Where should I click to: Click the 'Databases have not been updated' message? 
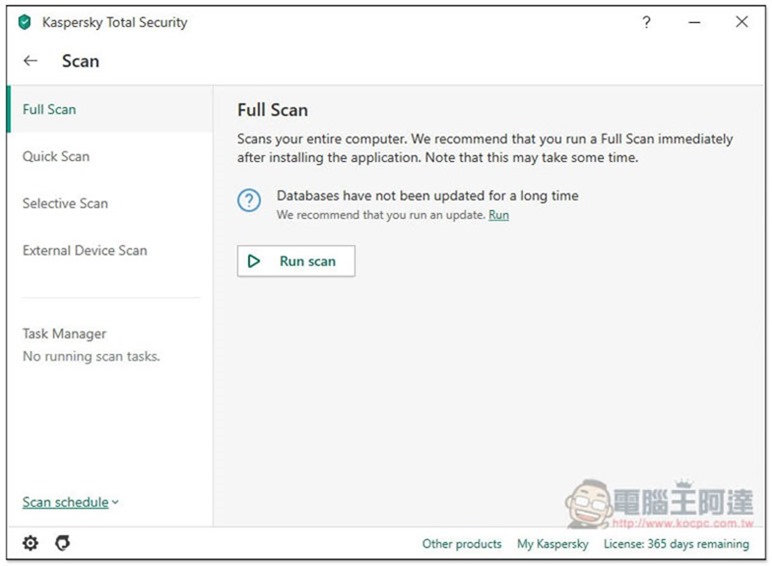tap(427, 196)
